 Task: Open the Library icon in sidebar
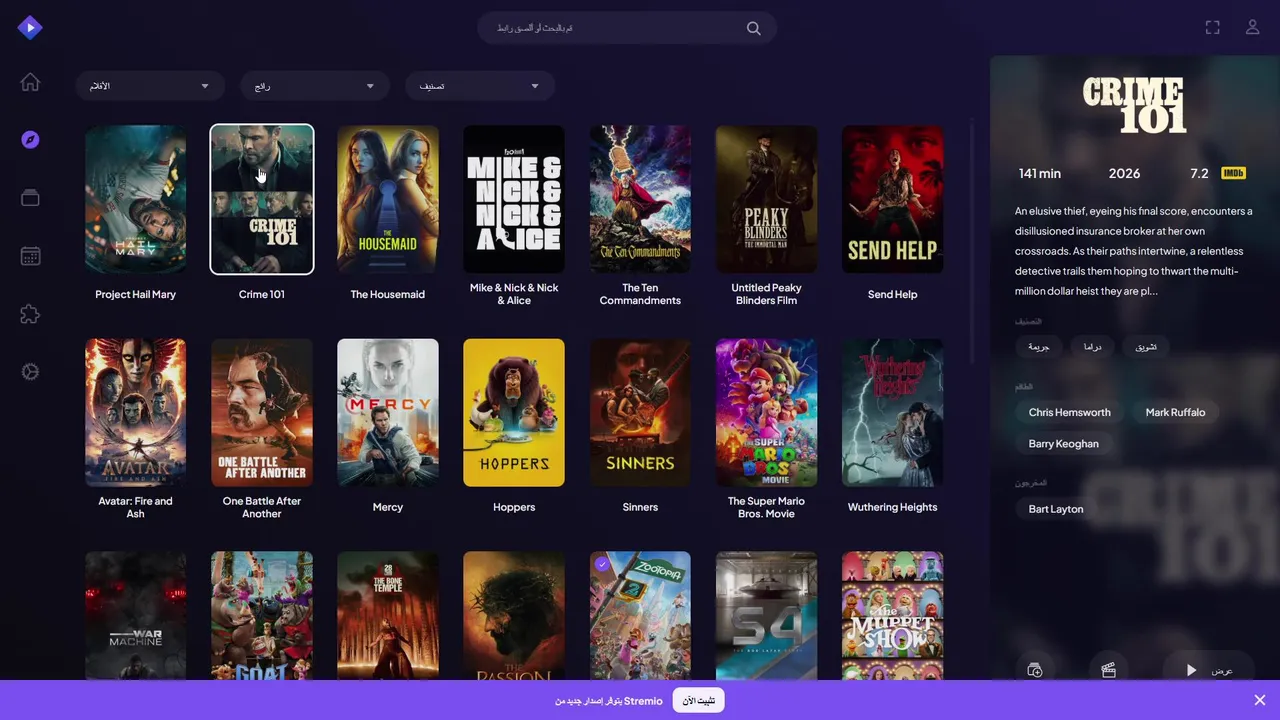coord(30,198)
